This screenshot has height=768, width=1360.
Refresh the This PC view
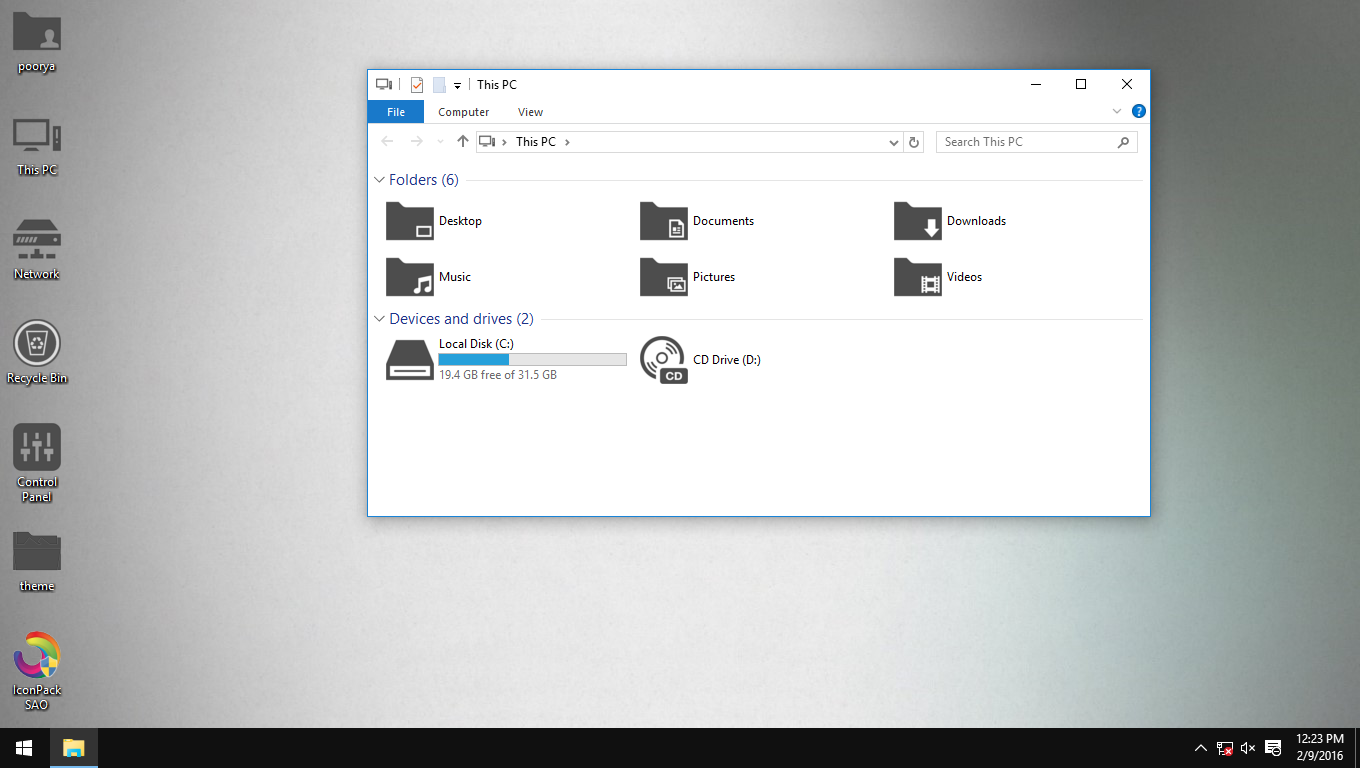click(x=913, y=141)
